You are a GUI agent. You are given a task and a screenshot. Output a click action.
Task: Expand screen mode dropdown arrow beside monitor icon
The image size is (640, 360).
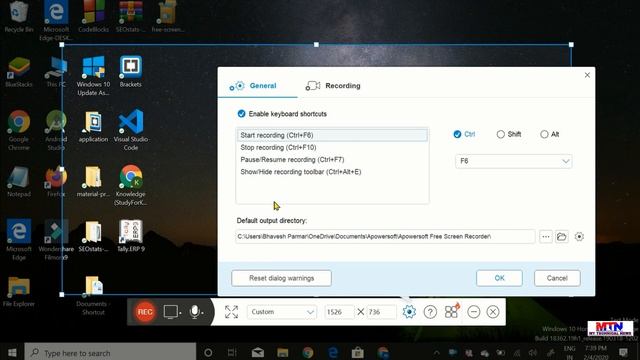(x=180, y=313)
